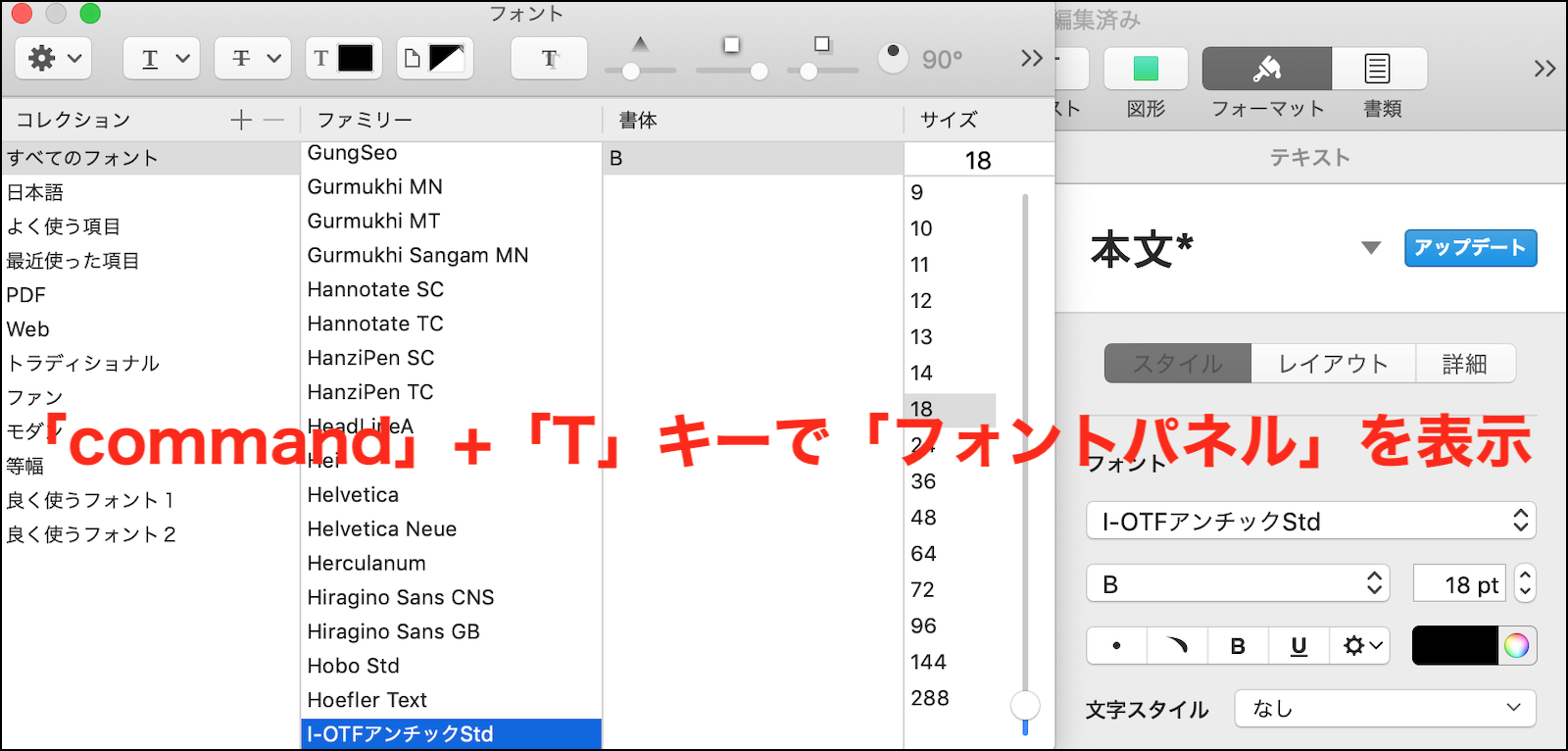Open the color wheel picker beside the black swatch
1568x751 pixels.
[1516, 645]
